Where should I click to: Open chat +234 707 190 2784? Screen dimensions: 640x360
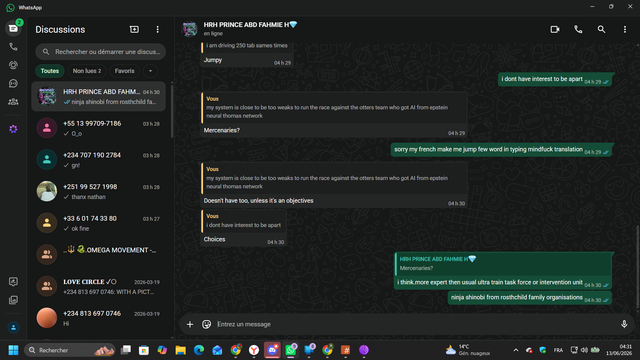(x=98, y=160)
